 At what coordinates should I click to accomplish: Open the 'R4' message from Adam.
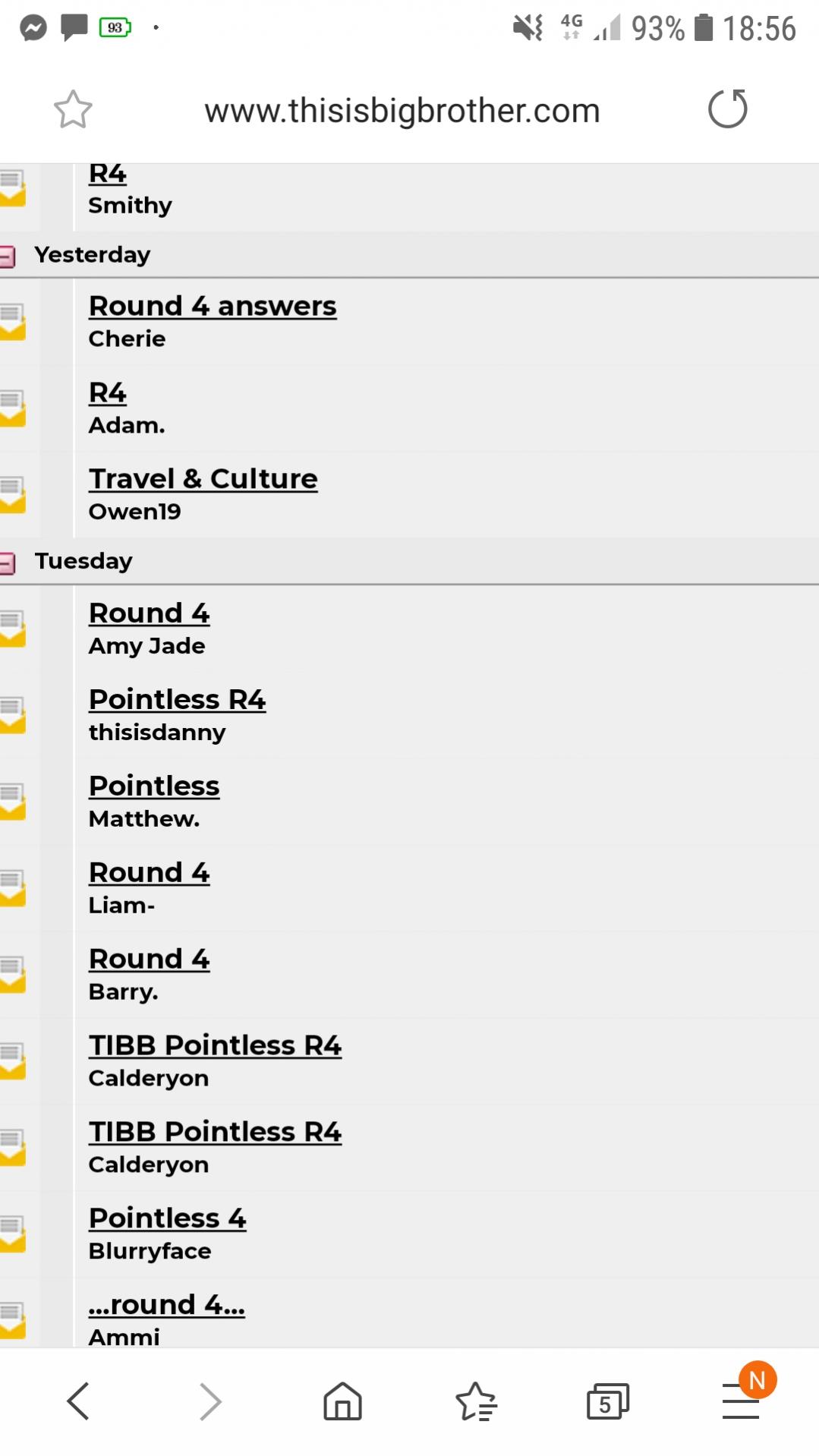click(107, 393)
